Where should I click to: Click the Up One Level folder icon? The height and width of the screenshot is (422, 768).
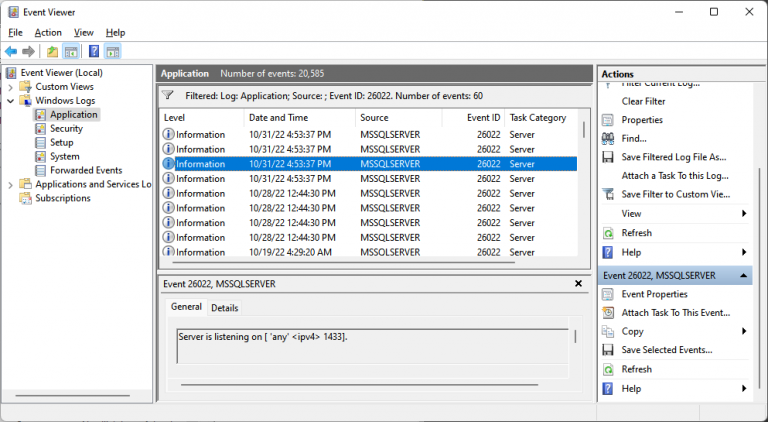point(52,51)
